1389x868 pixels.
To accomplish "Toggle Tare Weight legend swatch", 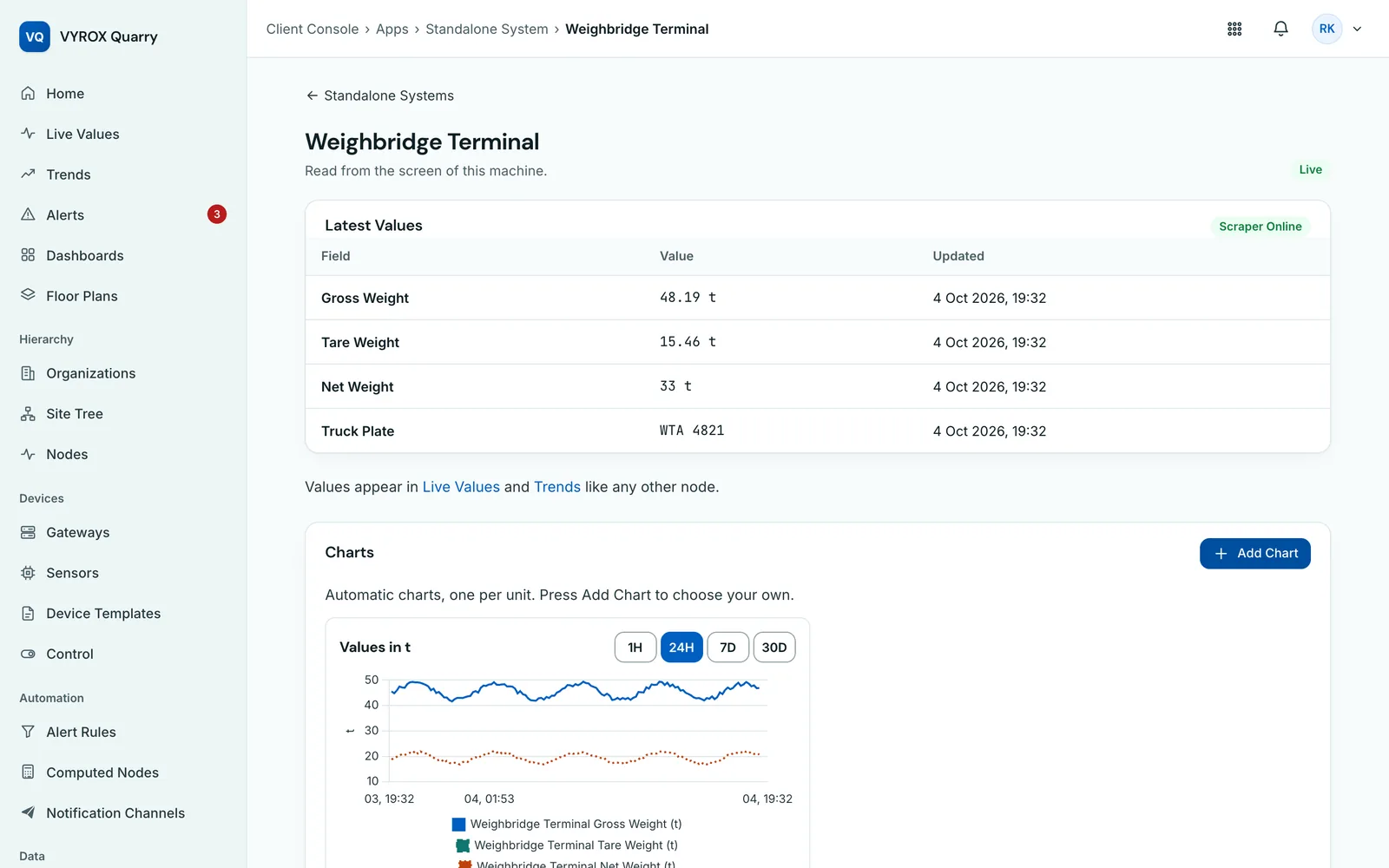I will 463,845.
